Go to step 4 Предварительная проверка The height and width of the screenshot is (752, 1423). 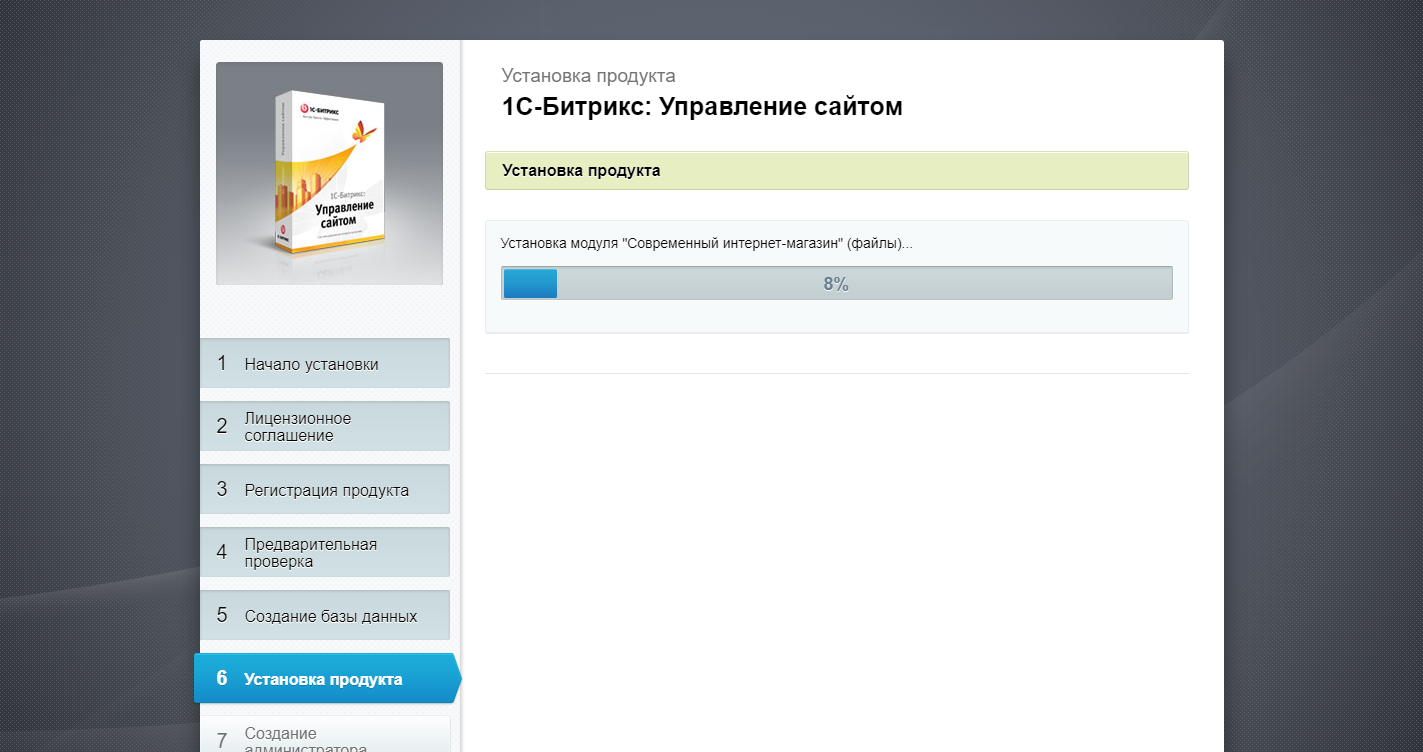(325, 552)
